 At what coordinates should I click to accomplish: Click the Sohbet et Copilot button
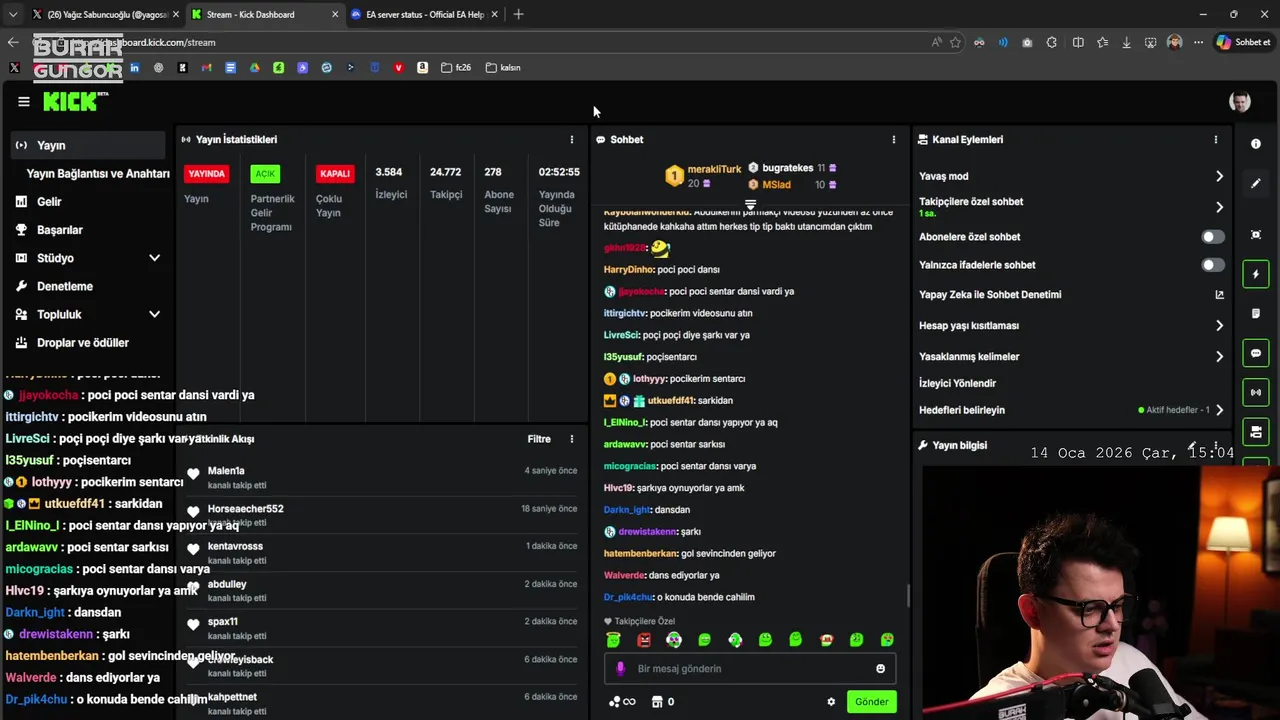click(x=1243, y=42)
